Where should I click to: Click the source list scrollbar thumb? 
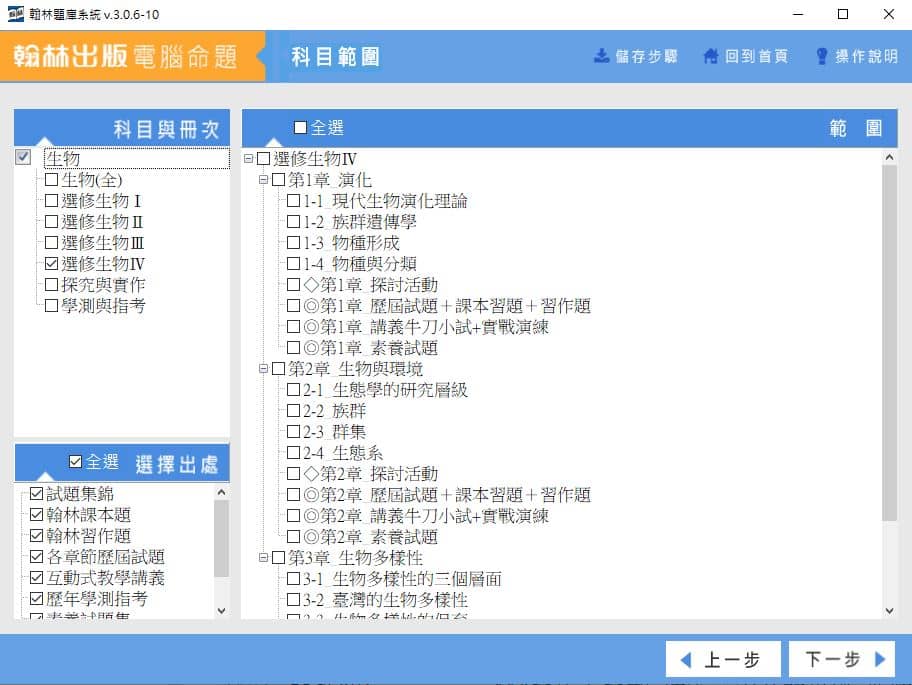coord(222,538)
